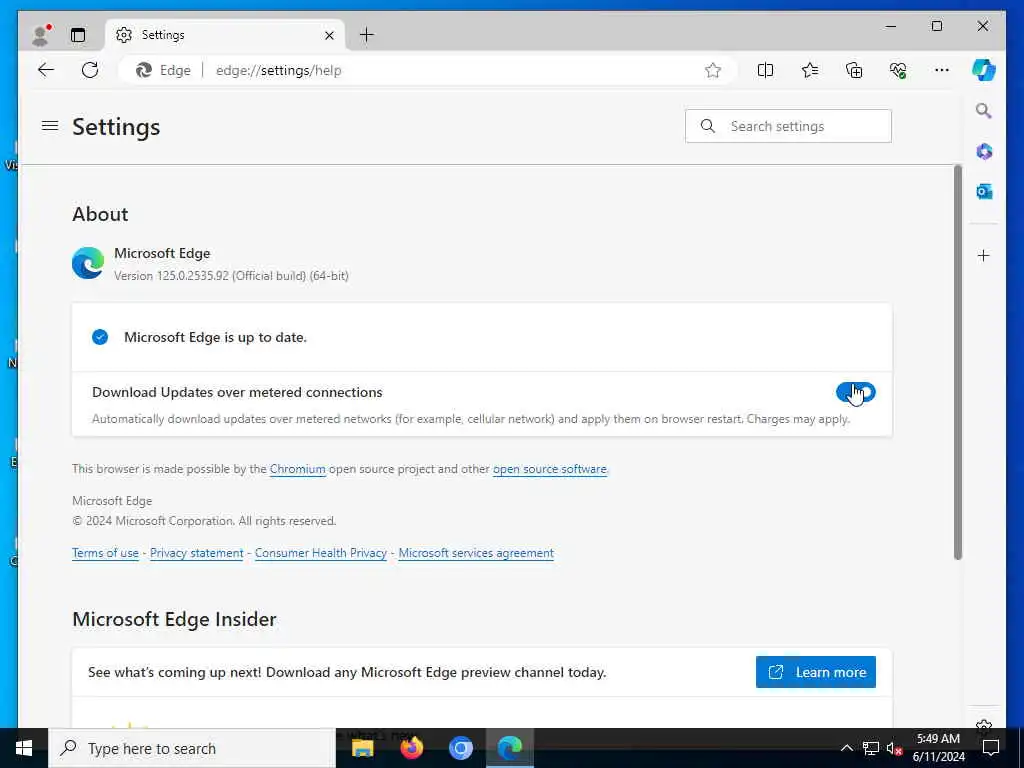Open Copilot in the toolbar corner
This screenshot has width=1024, height=768.
pos(984,70)
